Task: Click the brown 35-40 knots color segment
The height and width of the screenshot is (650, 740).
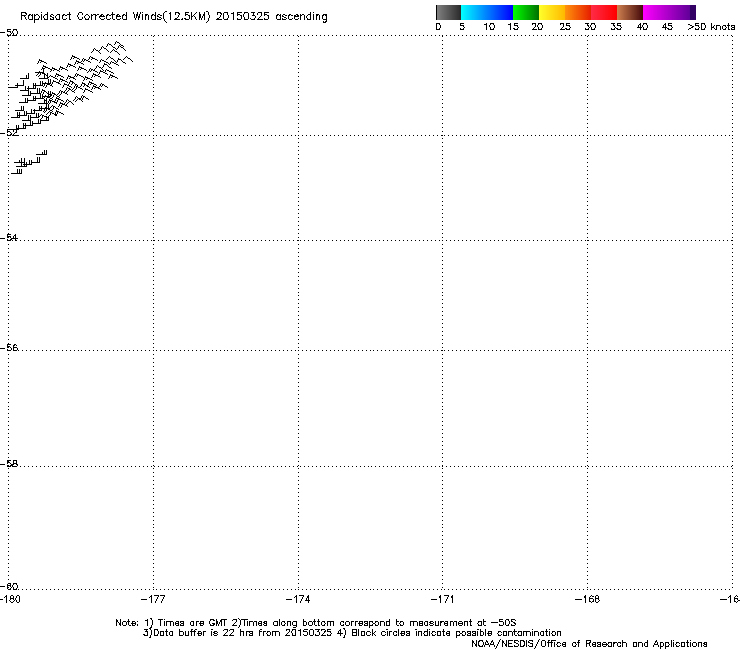Action: click(x=630, y=12)
